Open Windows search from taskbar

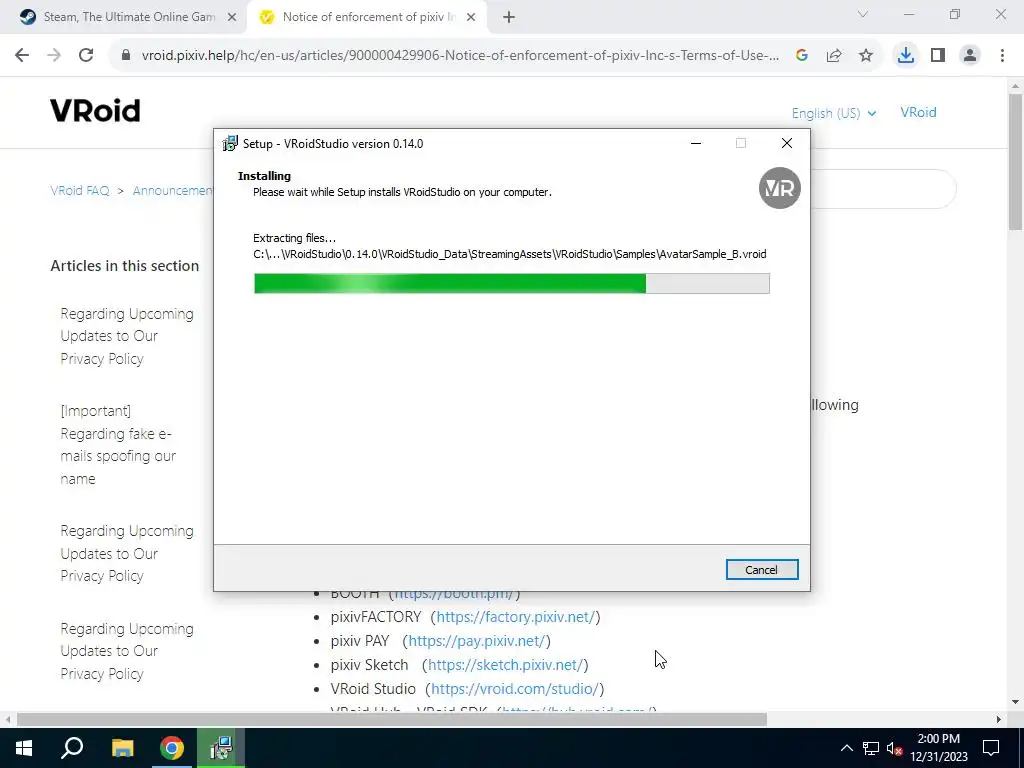pyautogui.click(x=72, y=748)
